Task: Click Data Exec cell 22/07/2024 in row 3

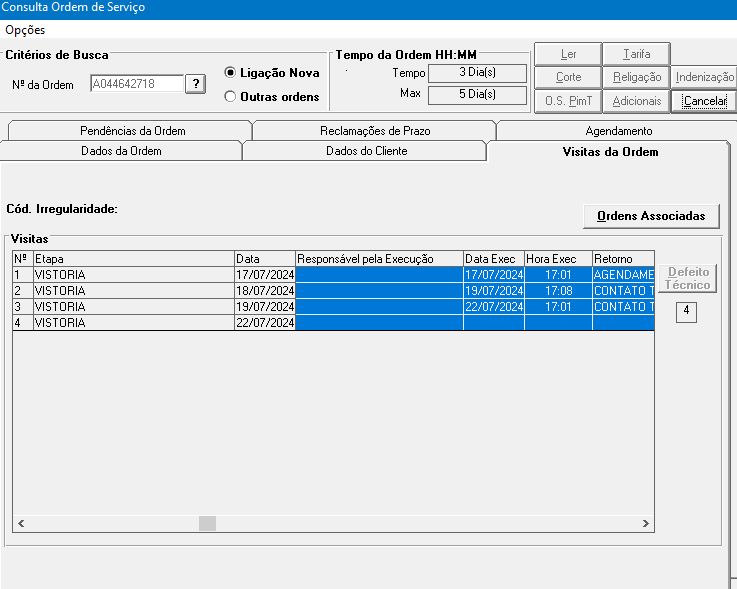Action: [494, 306]
